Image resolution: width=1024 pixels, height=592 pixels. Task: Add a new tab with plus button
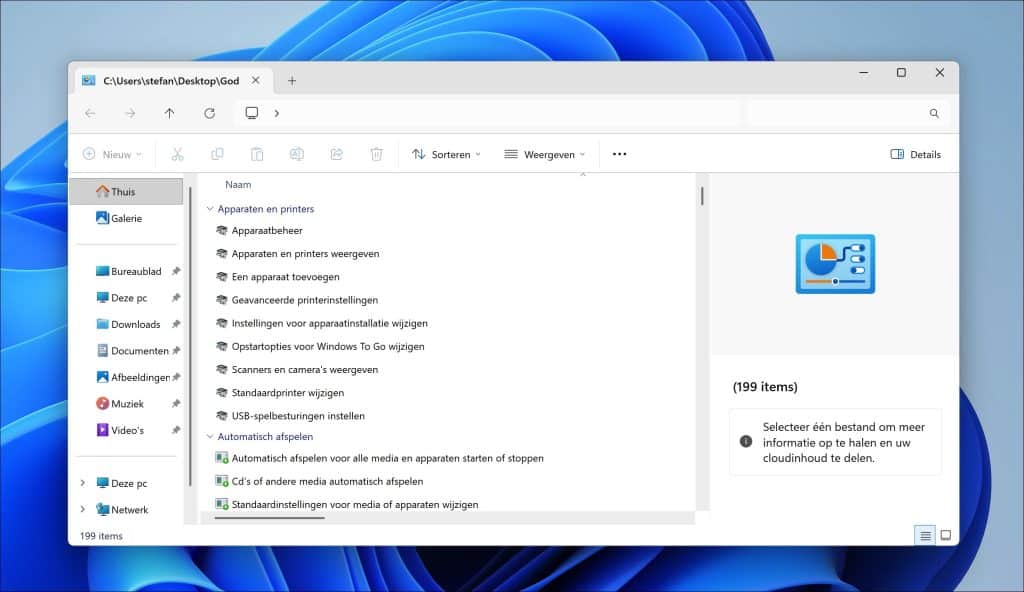click(x=292, y=81)
